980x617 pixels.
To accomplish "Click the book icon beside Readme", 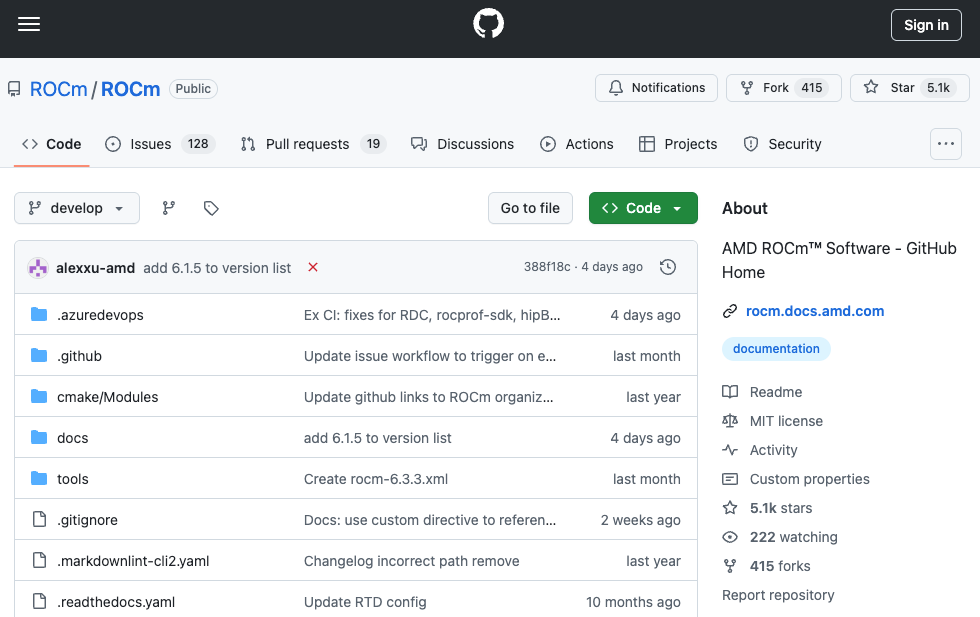I will tap(730, 392).
